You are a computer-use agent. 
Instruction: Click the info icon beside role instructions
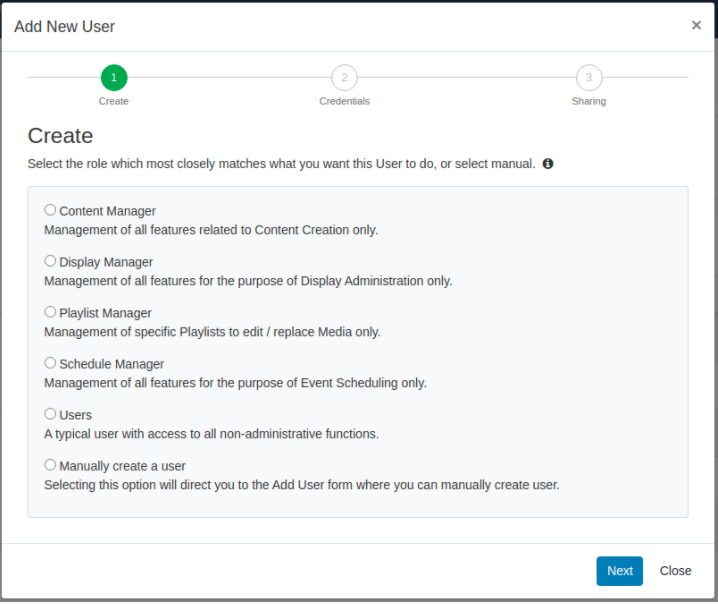coord(548,163)
